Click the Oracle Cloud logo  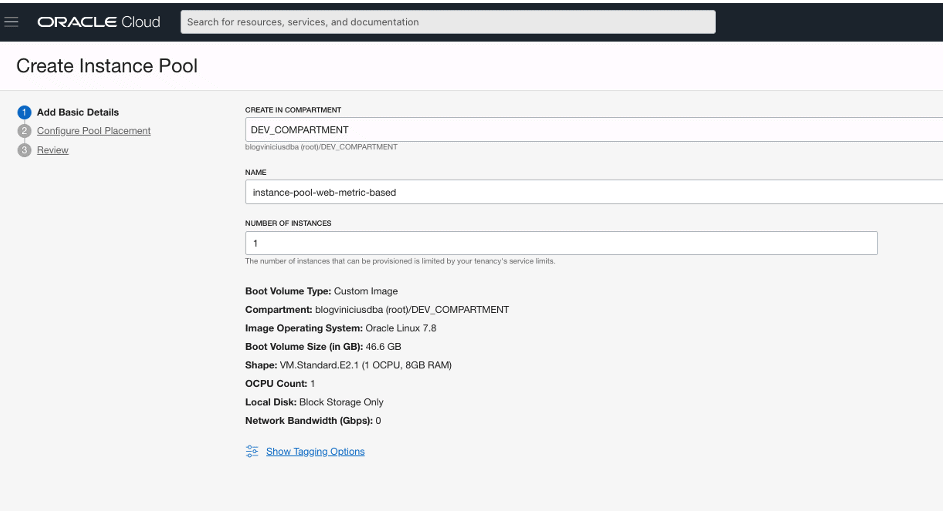click(x=98, y=22)
